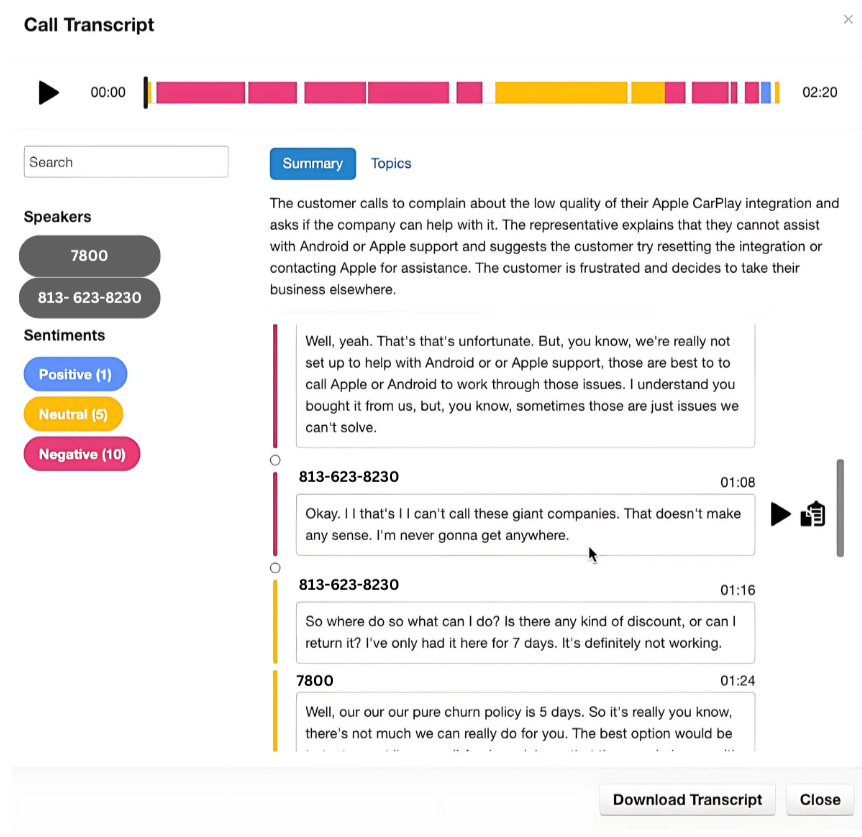Close the Call Transcript dialog with X
The height and width of the screenshot is (837, 862).
click(848, 20)
